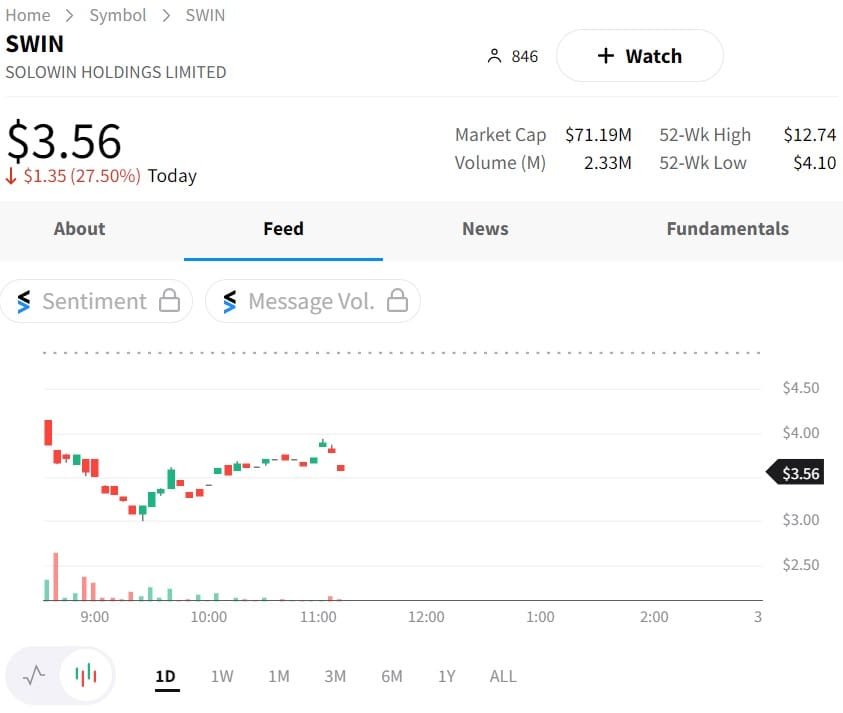843x713 pixels.
Task: Click the lock icon on Message Vol.
Action: [398, 301]
